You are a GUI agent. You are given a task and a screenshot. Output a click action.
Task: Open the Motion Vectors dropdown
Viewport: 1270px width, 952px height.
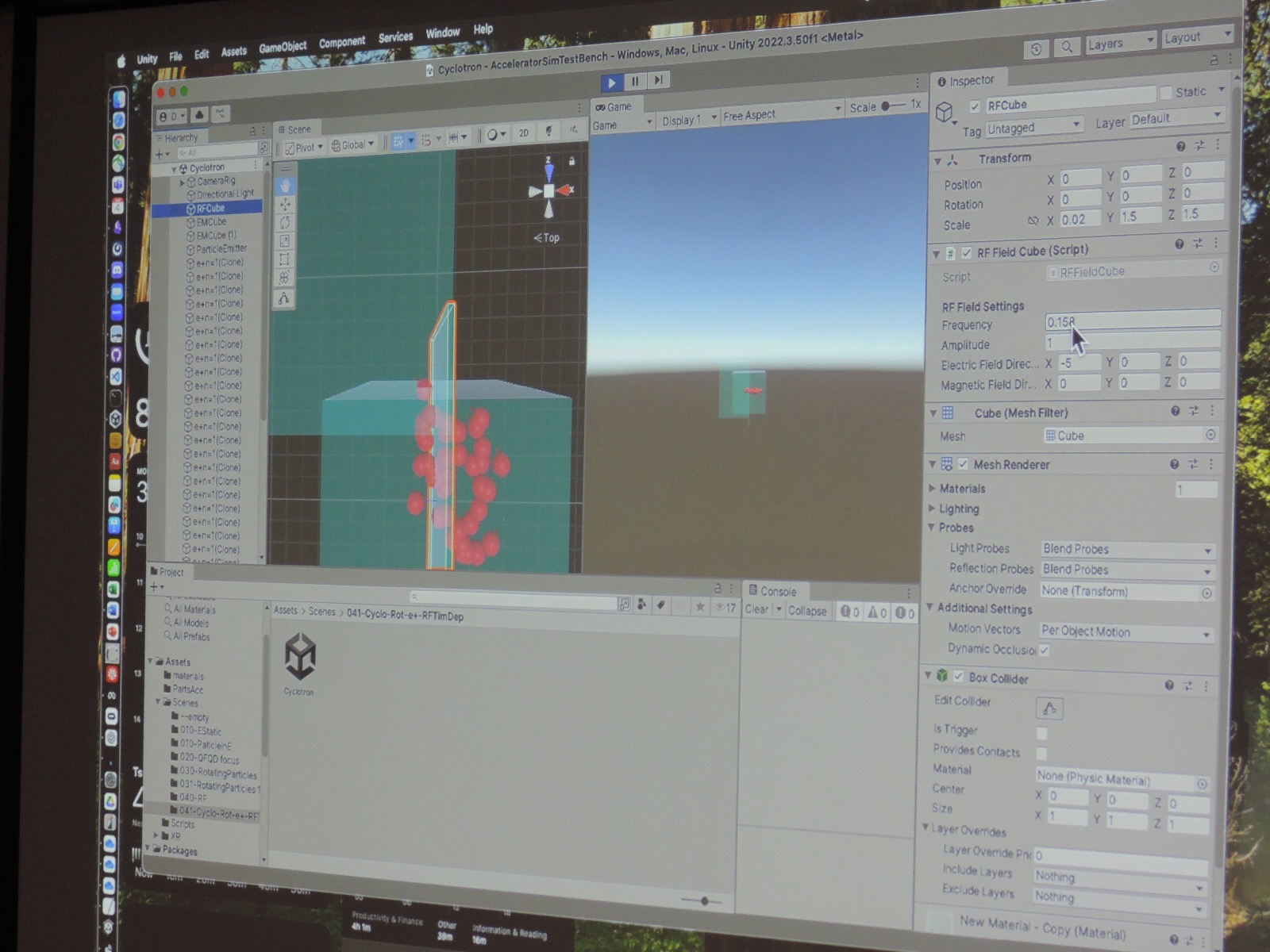click(1126, 632)
